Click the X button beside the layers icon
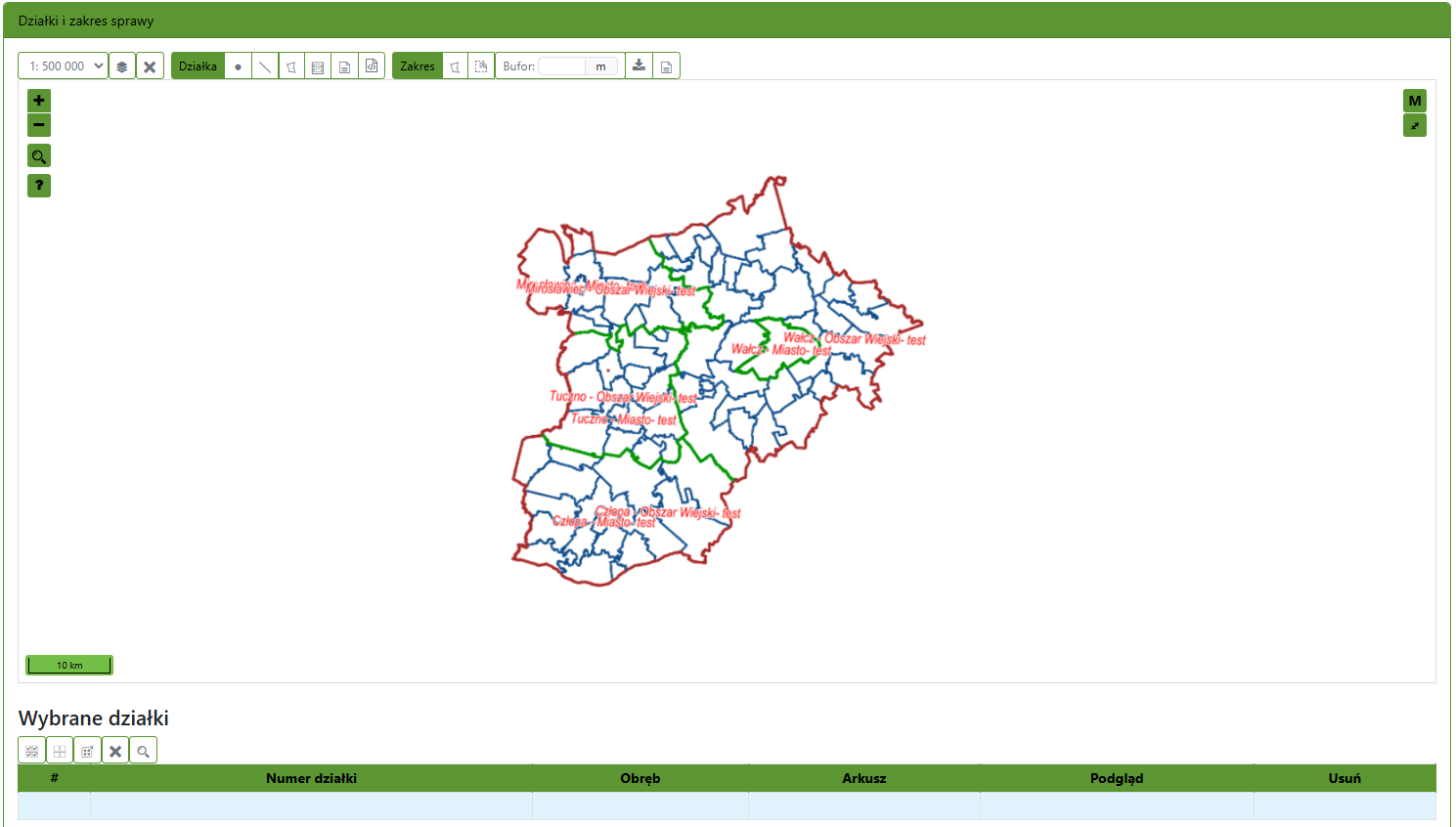Viewport: 1456px width, 827px height. pos(150,66)
